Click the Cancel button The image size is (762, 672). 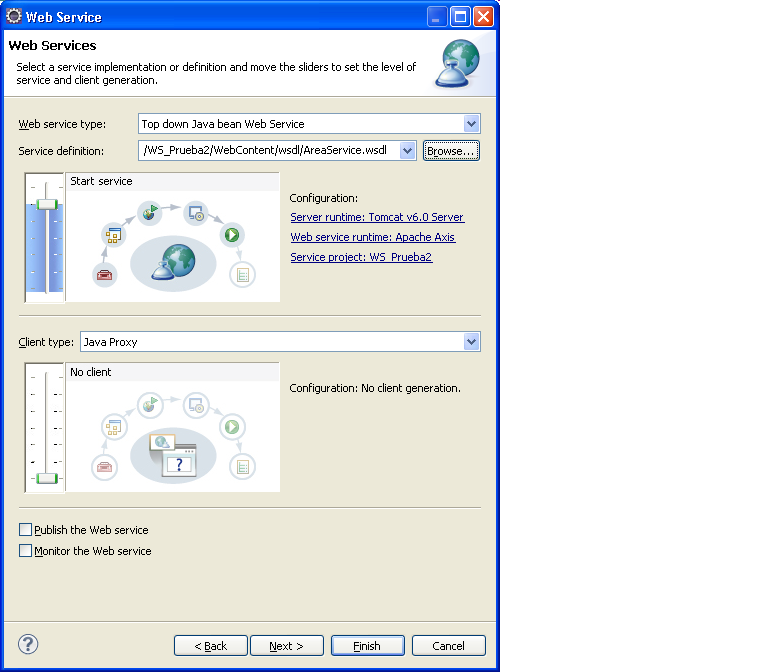click(449, 646)
